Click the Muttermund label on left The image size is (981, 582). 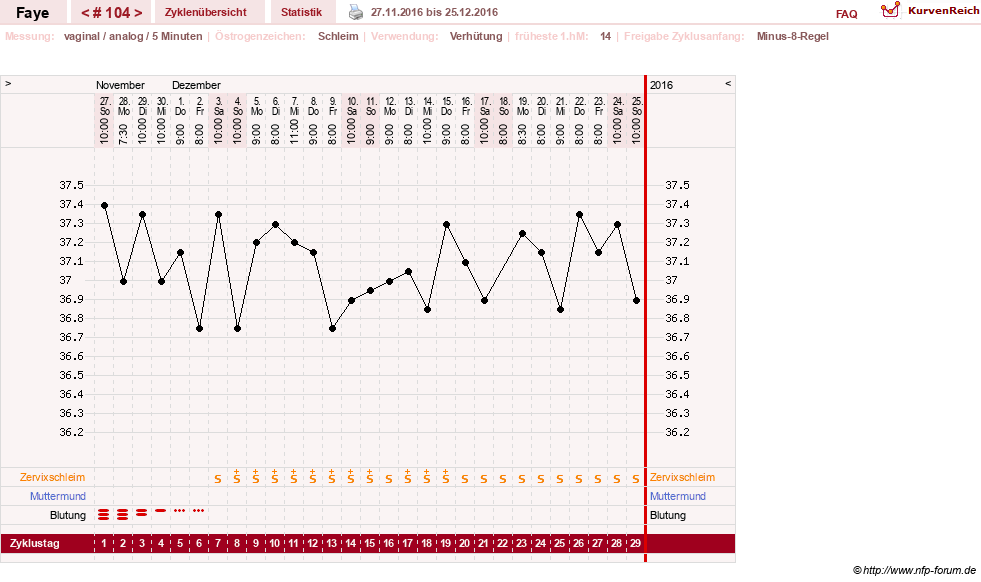point(58,496)
